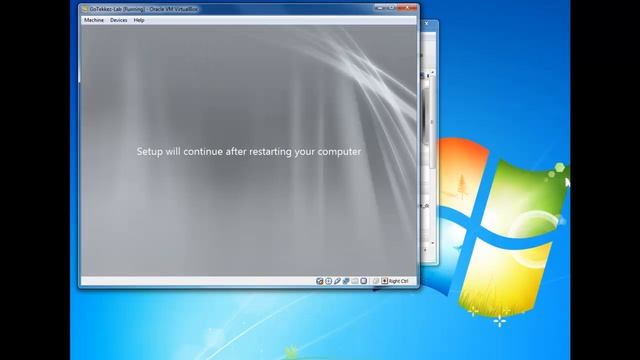Click 'Setup will continue after restarting' message

pos(249,151)
